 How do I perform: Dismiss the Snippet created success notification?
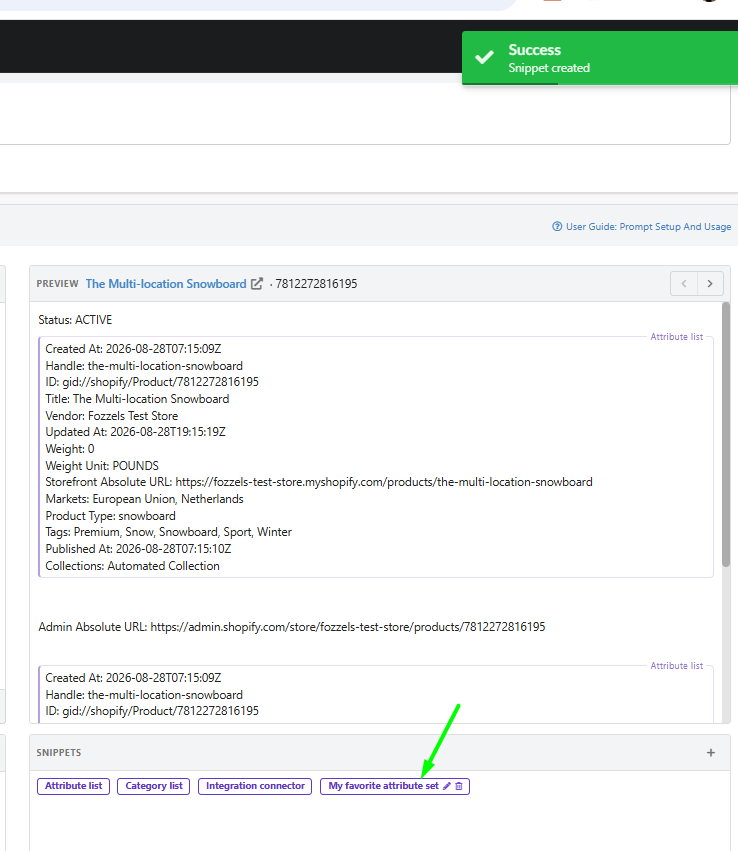pyautogui.click(x=600, y=58)
